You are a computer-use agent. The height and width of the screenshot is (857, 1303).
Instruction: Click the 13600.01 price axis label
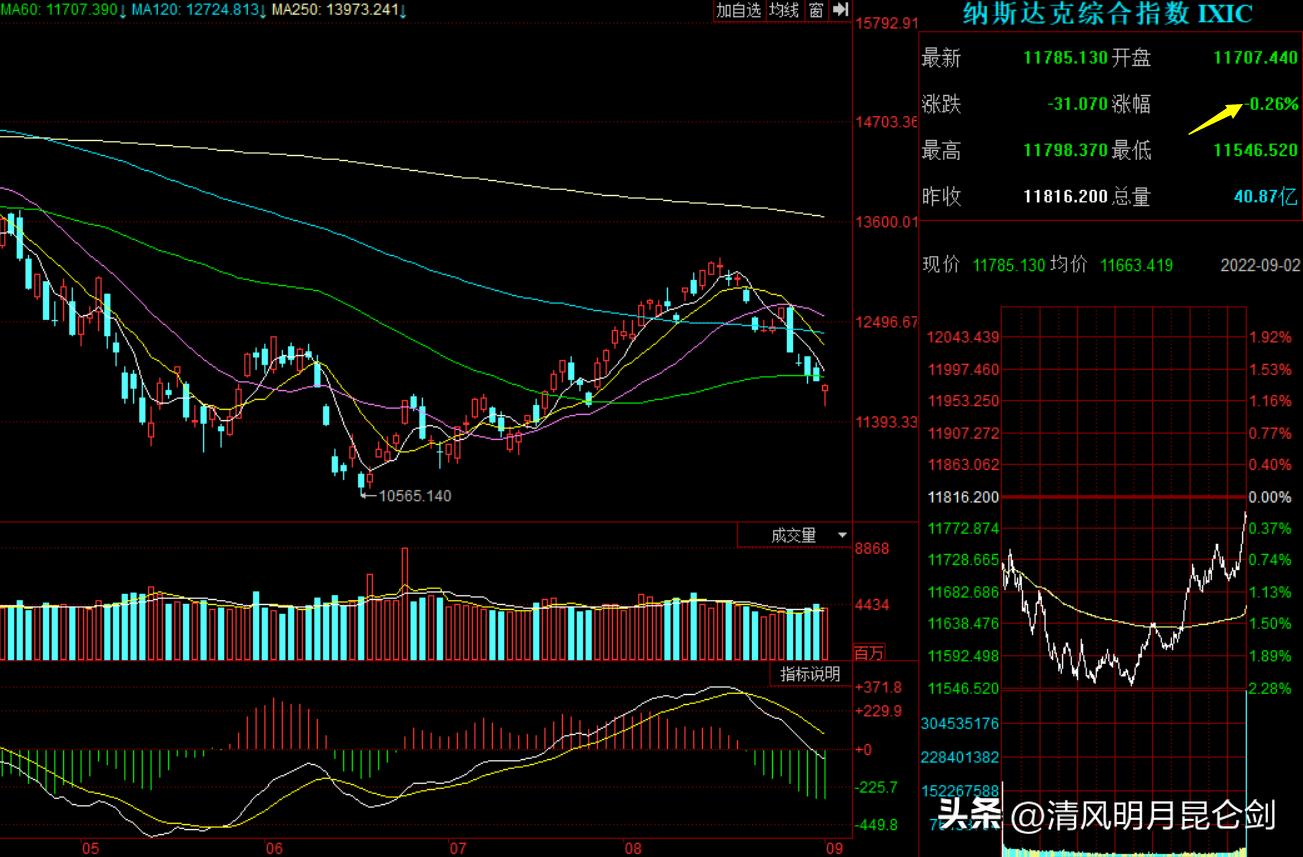pyautogui.click(x=887, y=222)
